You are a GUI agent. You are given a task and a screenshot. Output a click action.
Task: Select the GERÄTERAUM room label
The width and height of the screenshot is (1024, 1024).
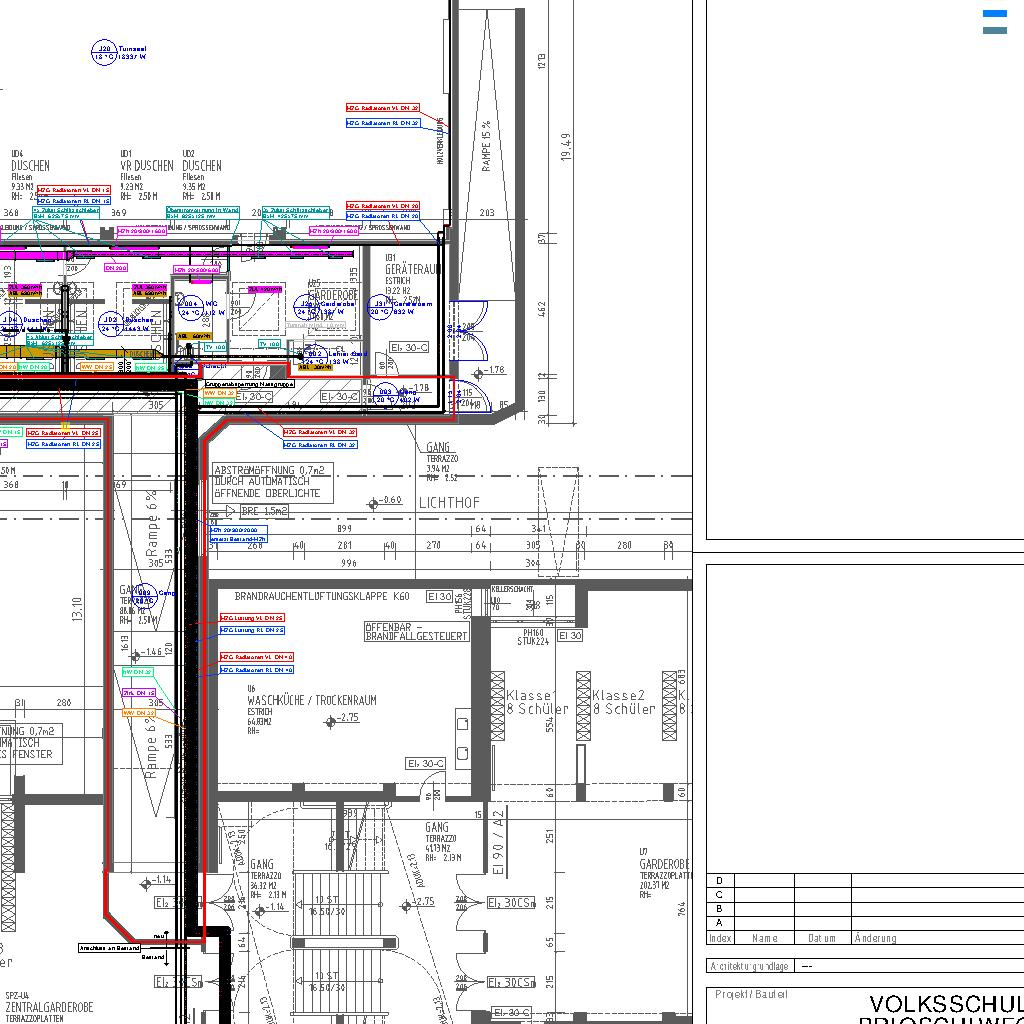pyautogui.click(x=413, y=269)
